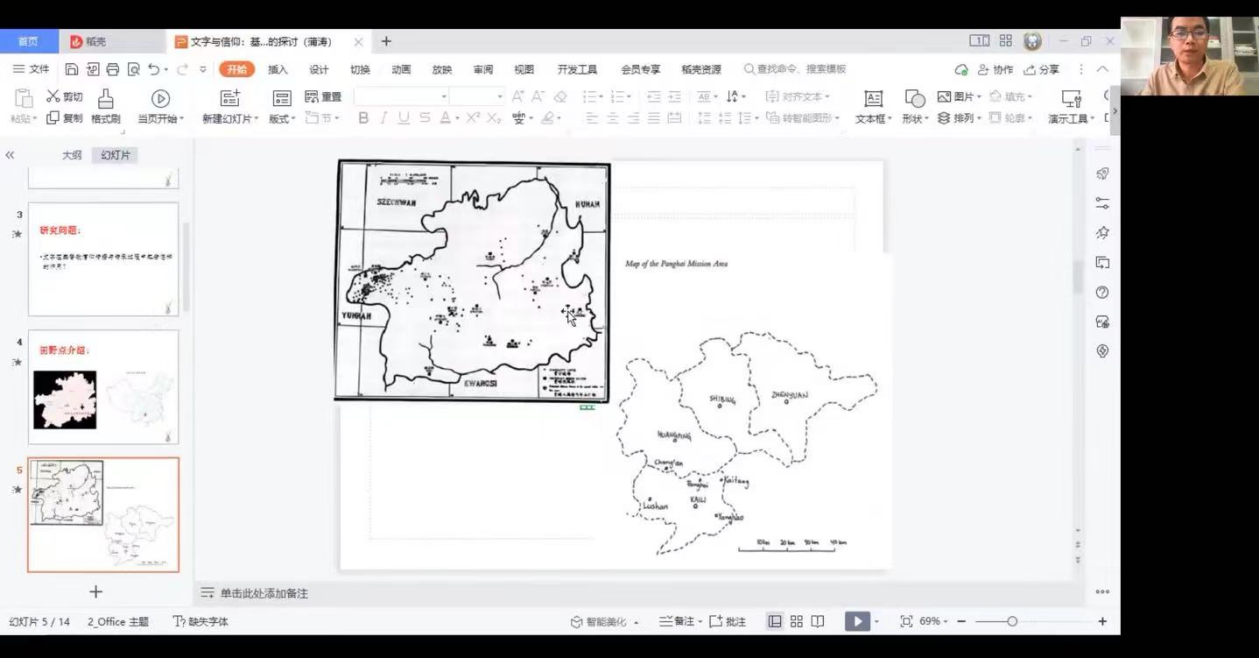Click the Print icon in quick access toolbar
The image size is (1259, 658).
click(x=113, y=69)
